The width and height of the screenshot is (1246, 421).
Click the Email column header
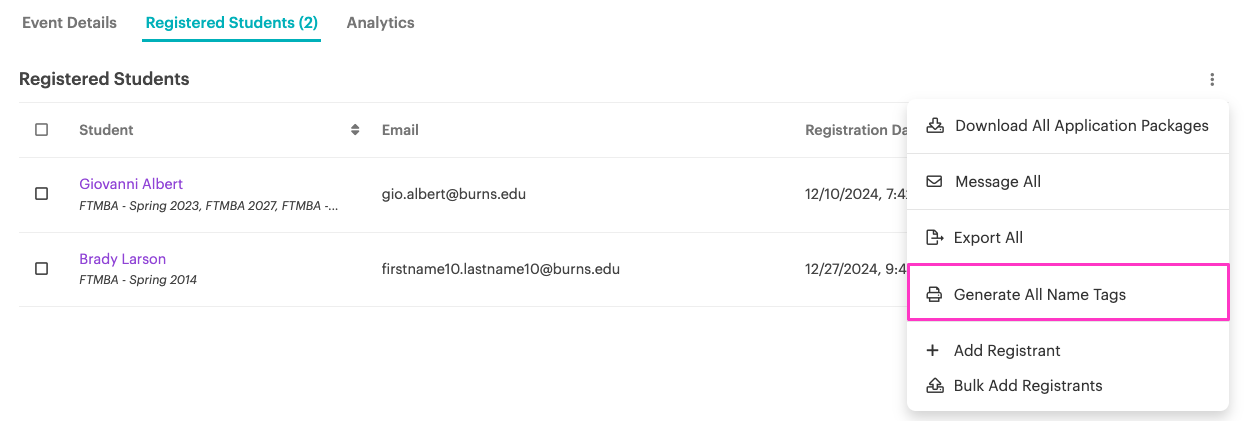400,130
